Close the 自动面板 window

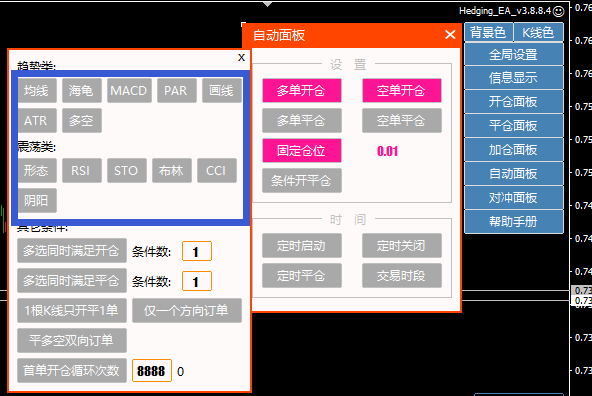tap(450, 35)
